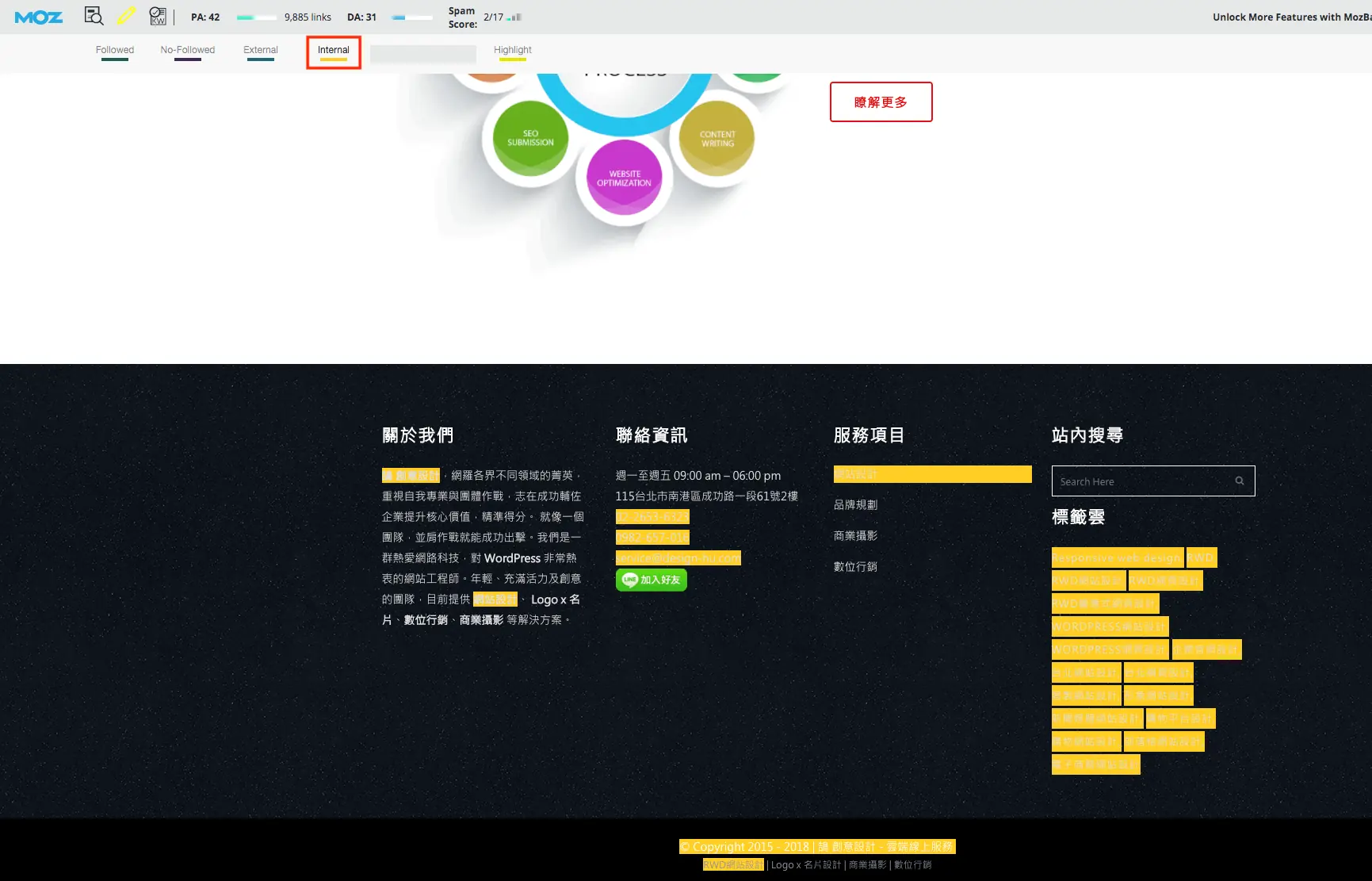Click the blank keyword field in MozBar
This screenshot has width=1372, height=881.
[423, 54]
